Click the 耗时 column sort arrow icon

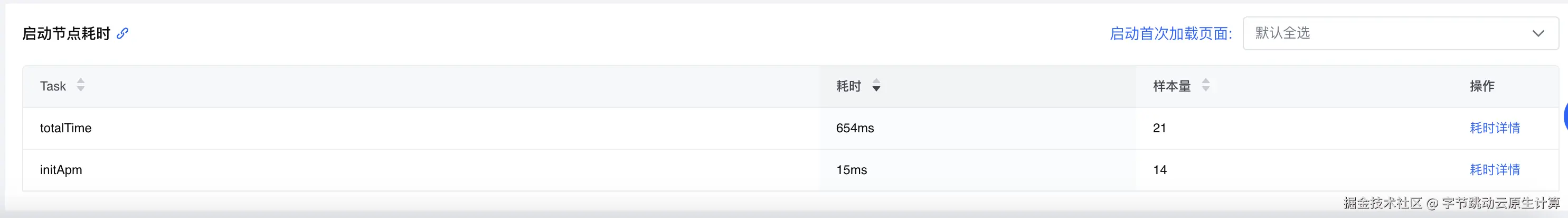(x=876, y=86)
